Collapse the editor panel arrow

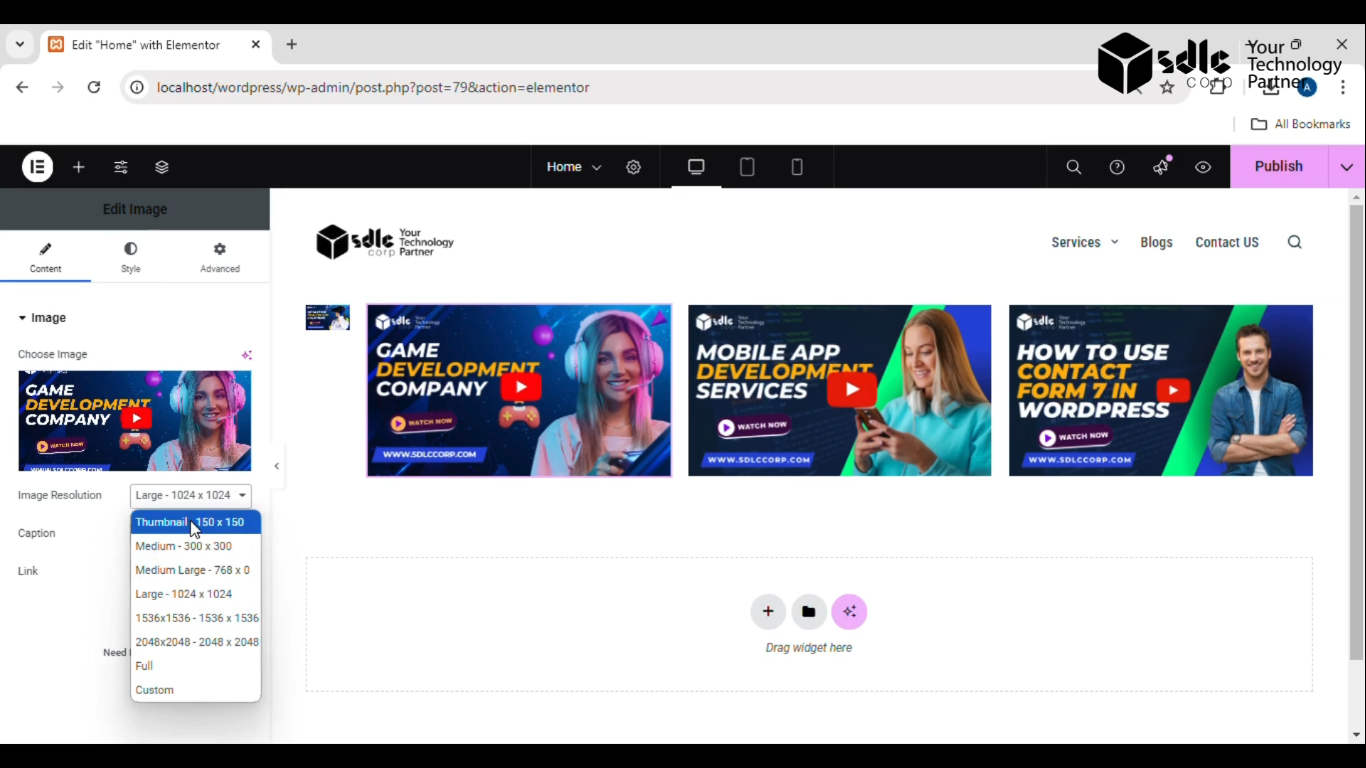tap(277, 466)
